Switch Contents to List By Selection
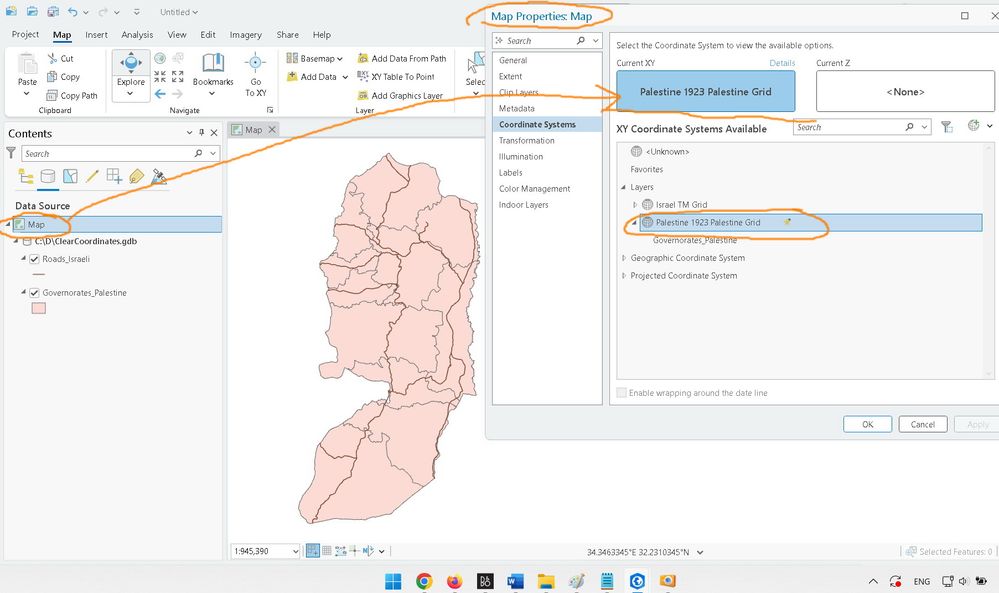The image size is (999, 593). point(70,176)
